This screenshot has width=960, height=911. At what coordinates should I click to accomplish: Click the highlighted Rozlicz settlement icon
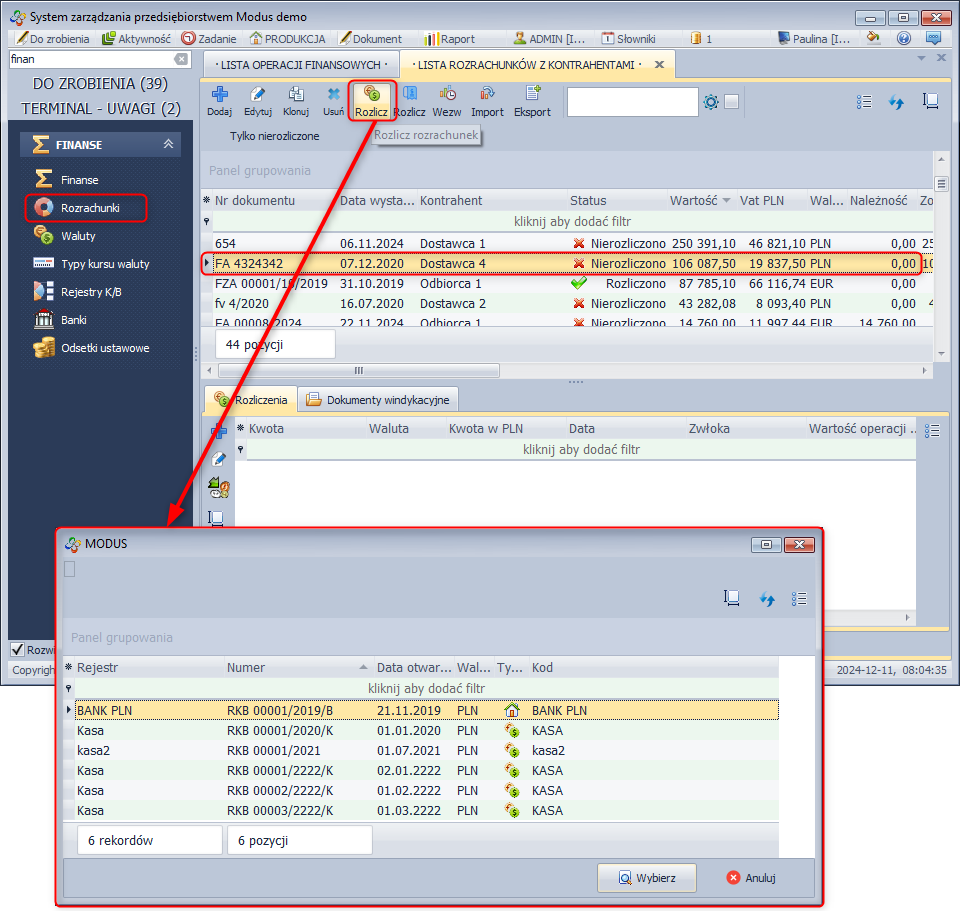tap(371, 95)
